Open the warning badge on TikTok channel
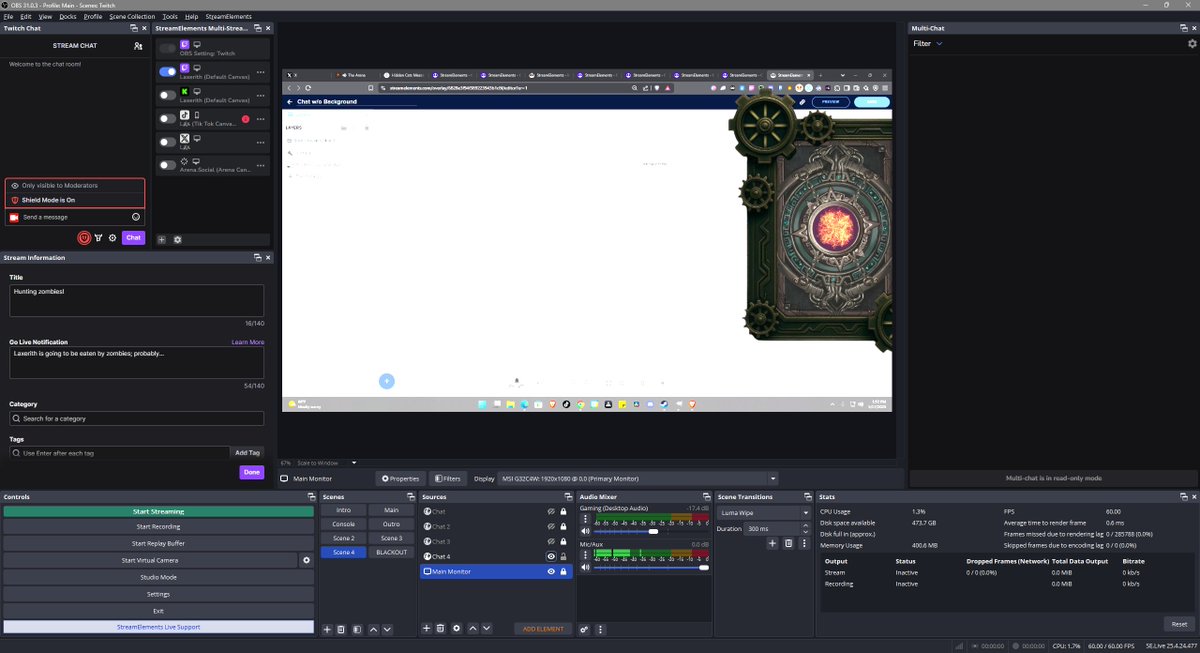Image resolution: width=1200 pixels, height=653 pixels. tap(245, 119)
